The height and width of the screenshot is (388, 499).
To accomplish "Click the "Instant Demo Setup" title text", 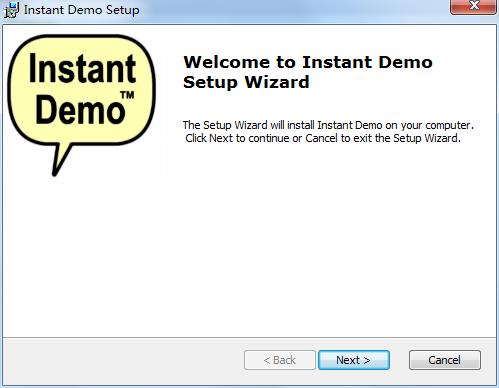I will [81, 10].
